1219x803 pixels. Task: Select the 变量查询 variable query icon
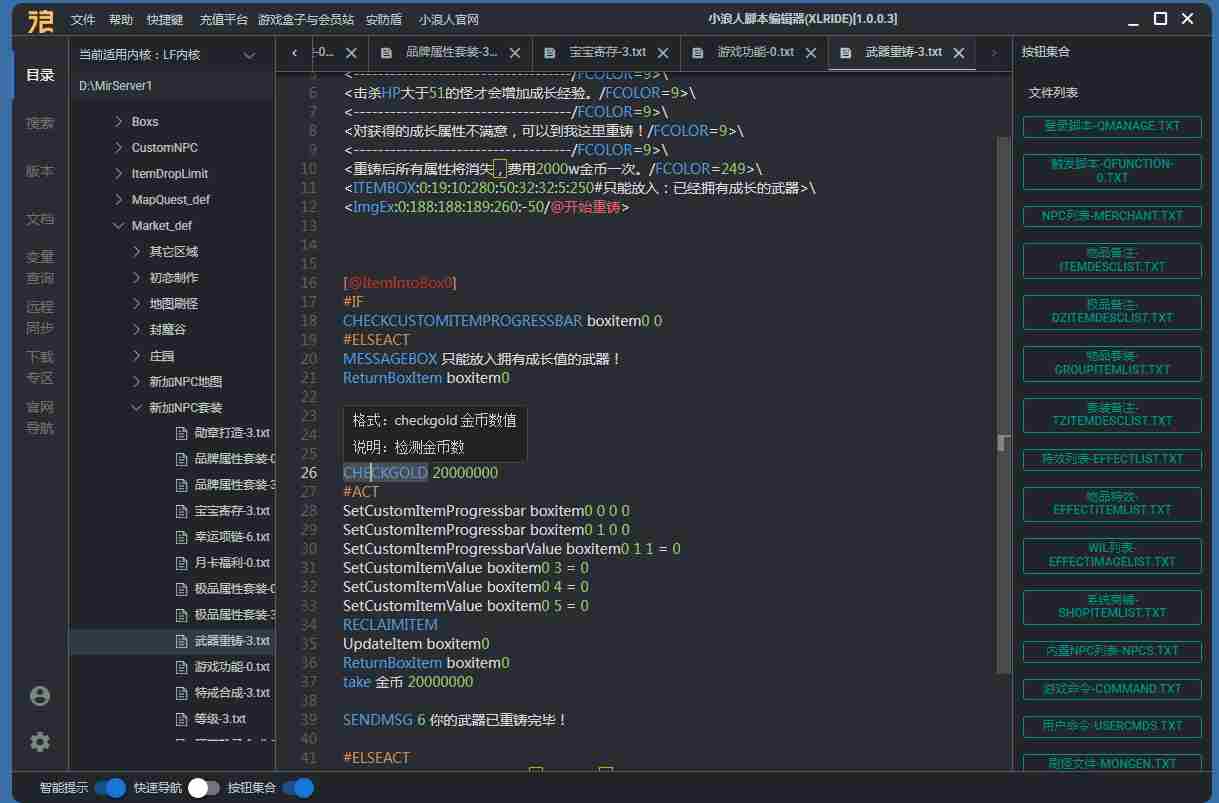pos(39,267)
